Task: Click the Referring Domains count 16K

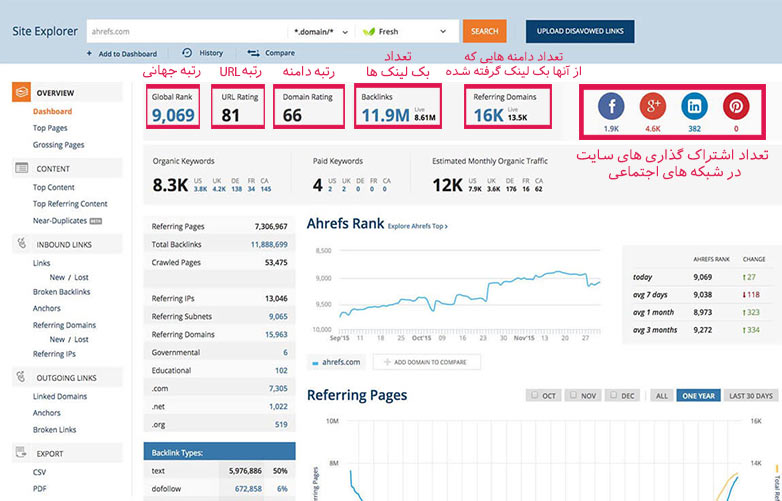Action: (x=488, y=115)
